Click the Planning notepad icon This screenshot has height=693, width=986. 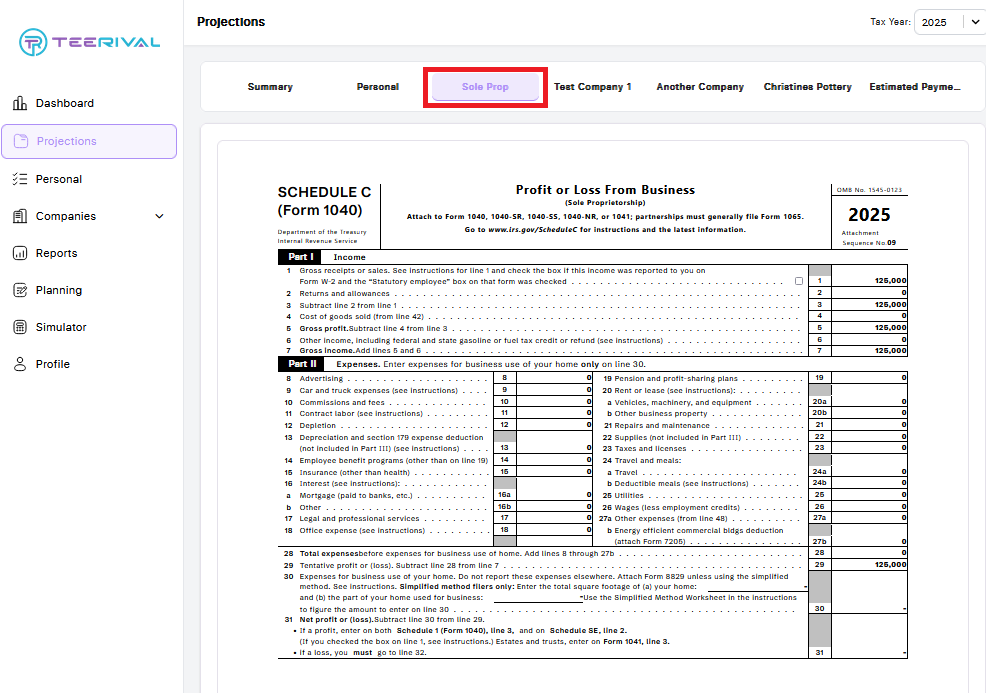[x=20, y=291]
